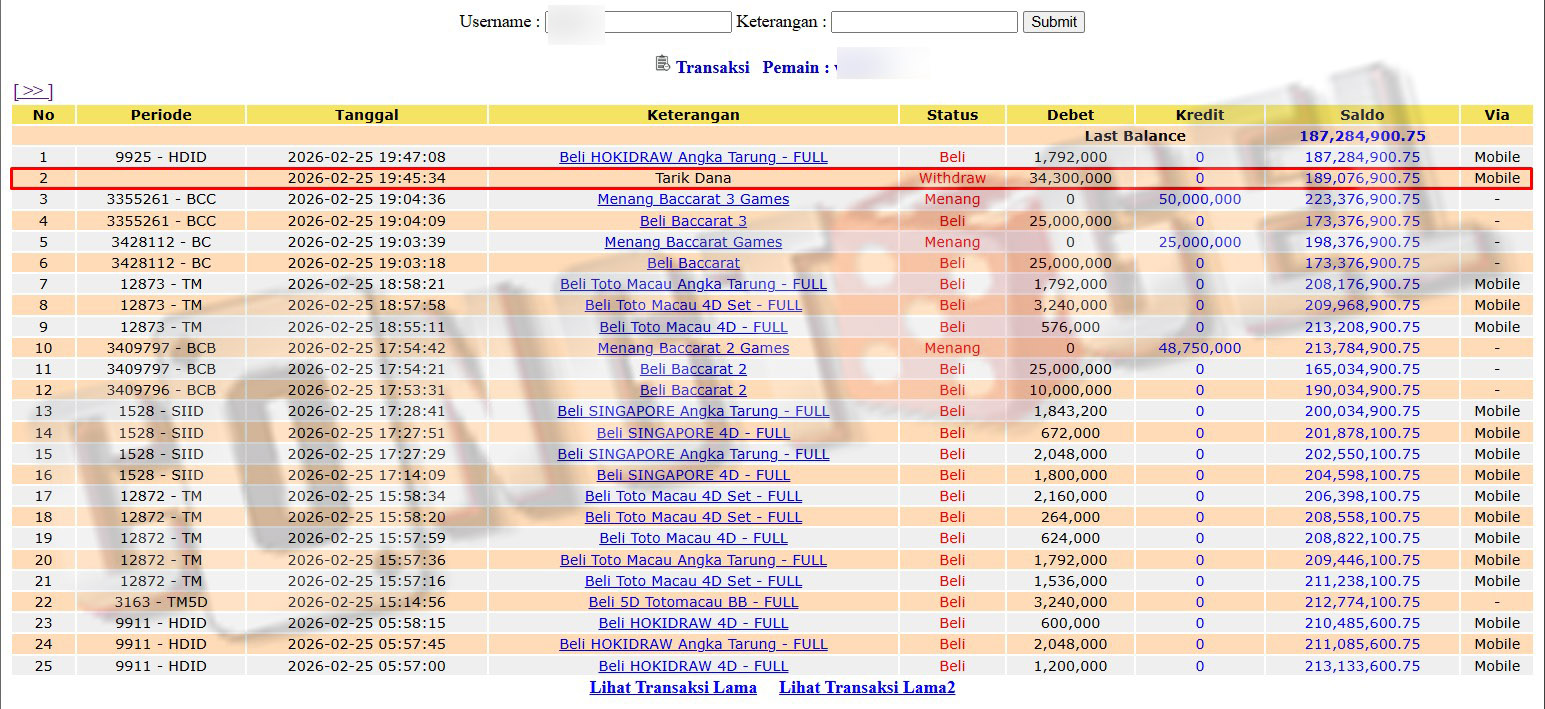Open the [>>] next page link

[x=33, y=91]
